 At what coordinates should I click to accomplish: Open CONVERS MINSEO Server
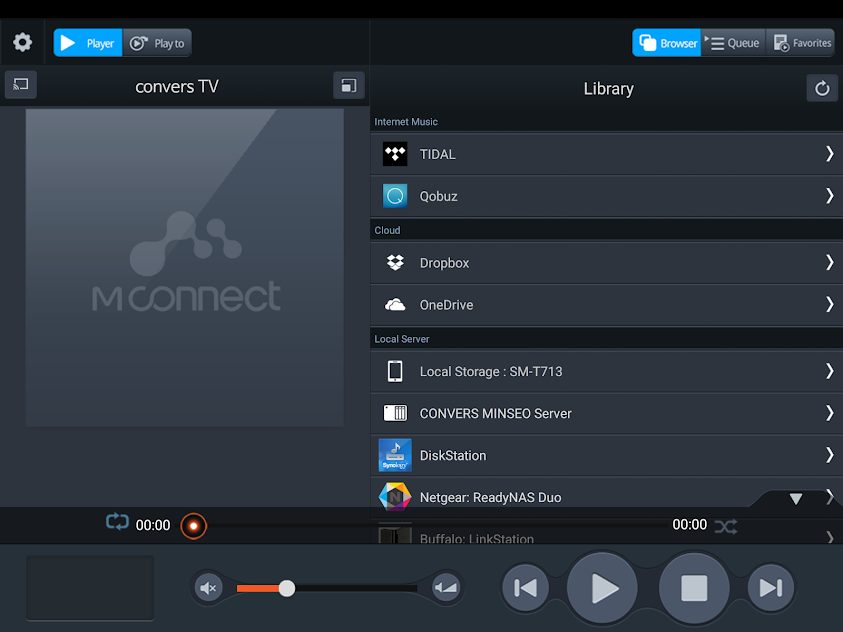[606, 413]
